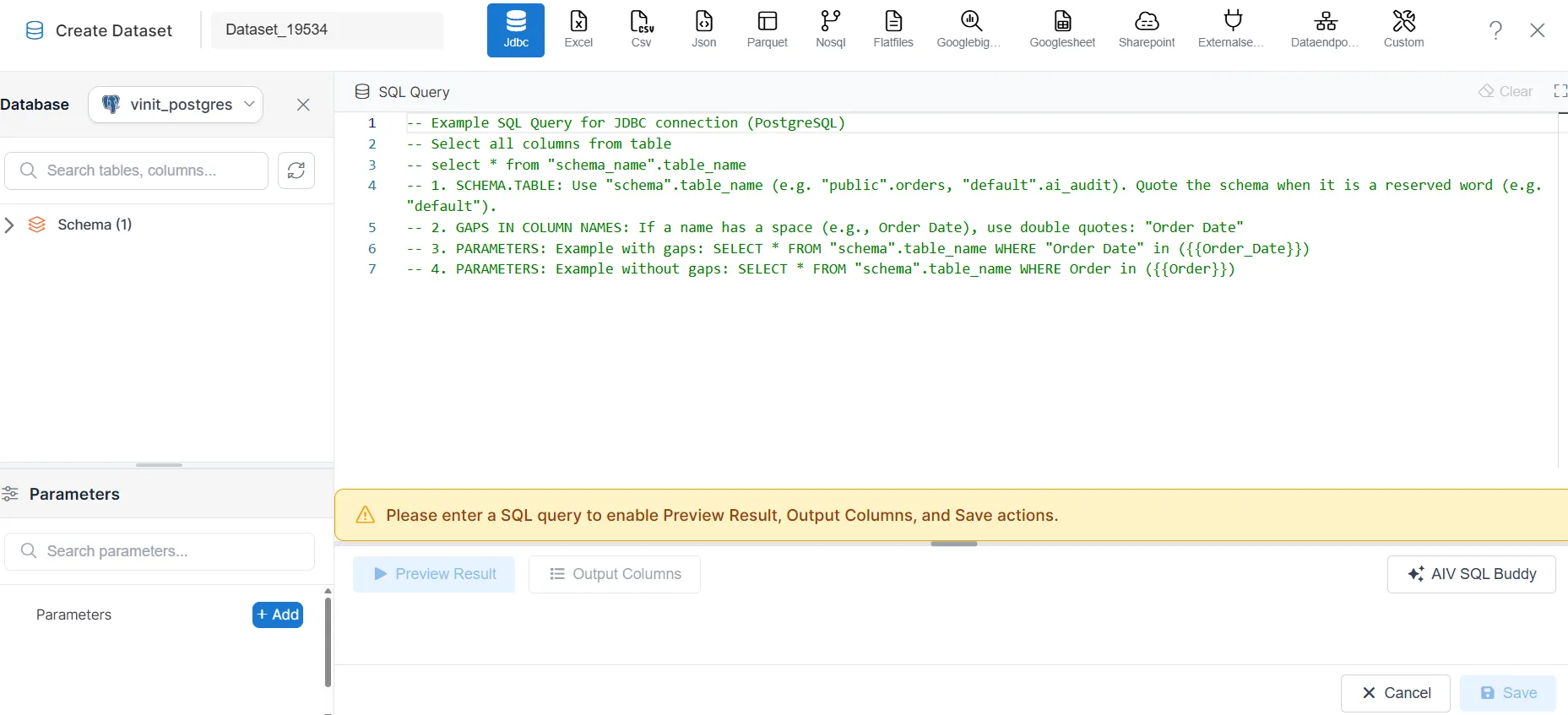The height and width of the screenshot is (715, 1568).
Task: Search tables and columns field
Action: (x=137, y=171)
